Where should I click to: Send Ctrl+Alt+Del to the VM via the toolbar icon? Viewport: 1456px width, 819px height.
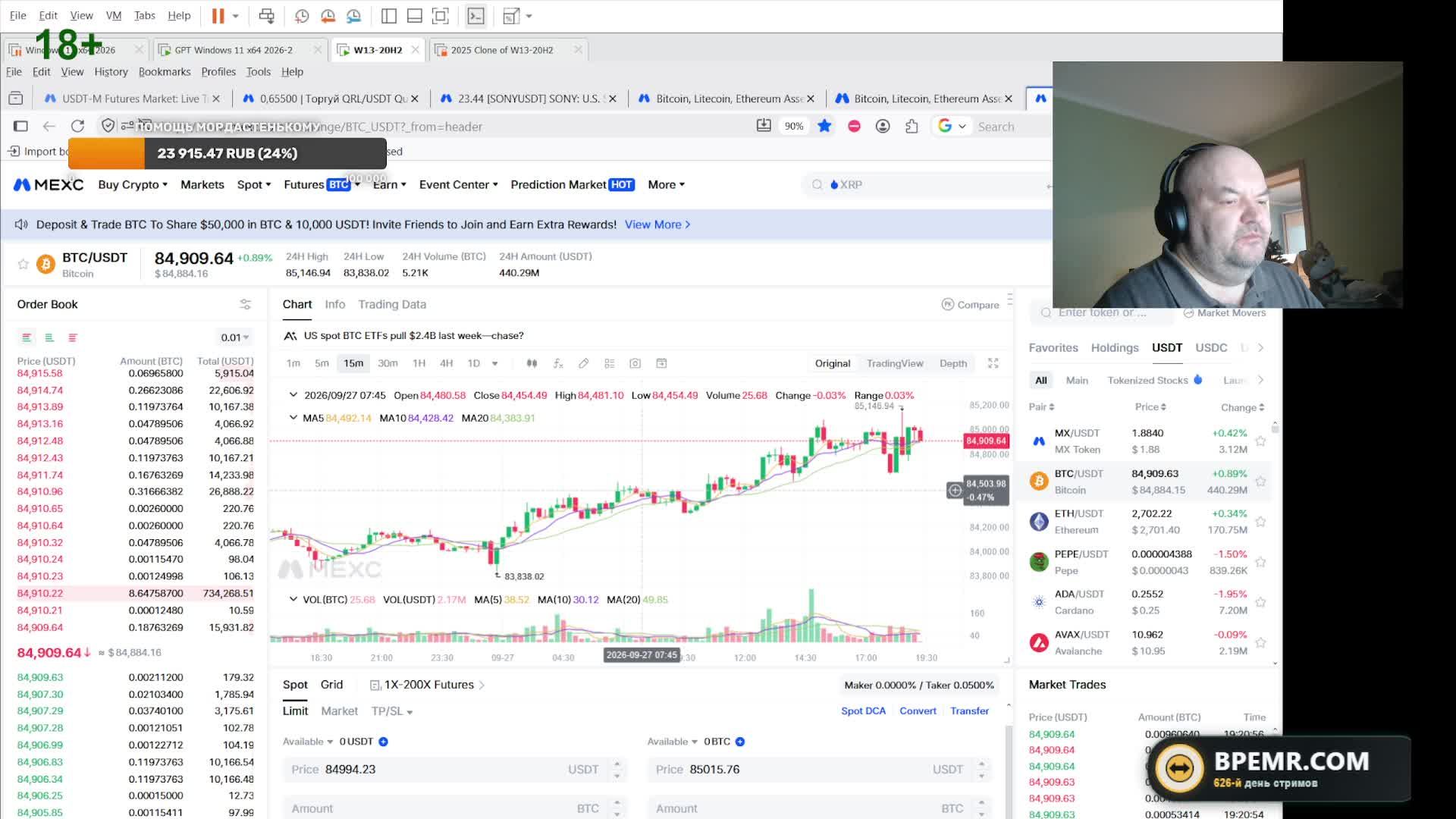click(266, 15)
